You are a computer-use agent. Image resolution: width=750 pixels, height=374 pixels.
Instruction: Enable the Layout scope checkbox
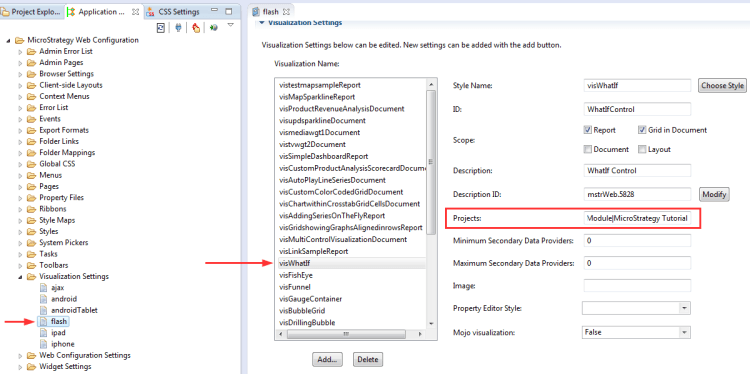click(x=642, y=149)
